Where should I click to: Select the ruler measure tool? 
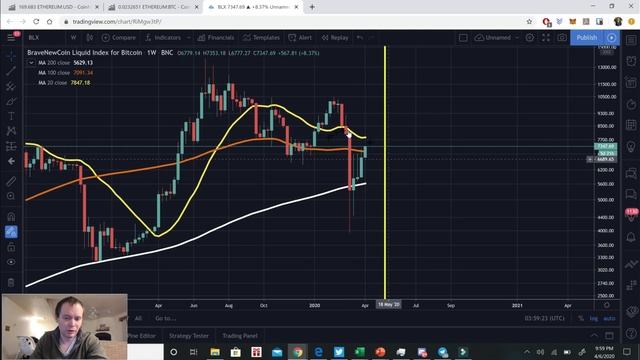coord(11,181)
